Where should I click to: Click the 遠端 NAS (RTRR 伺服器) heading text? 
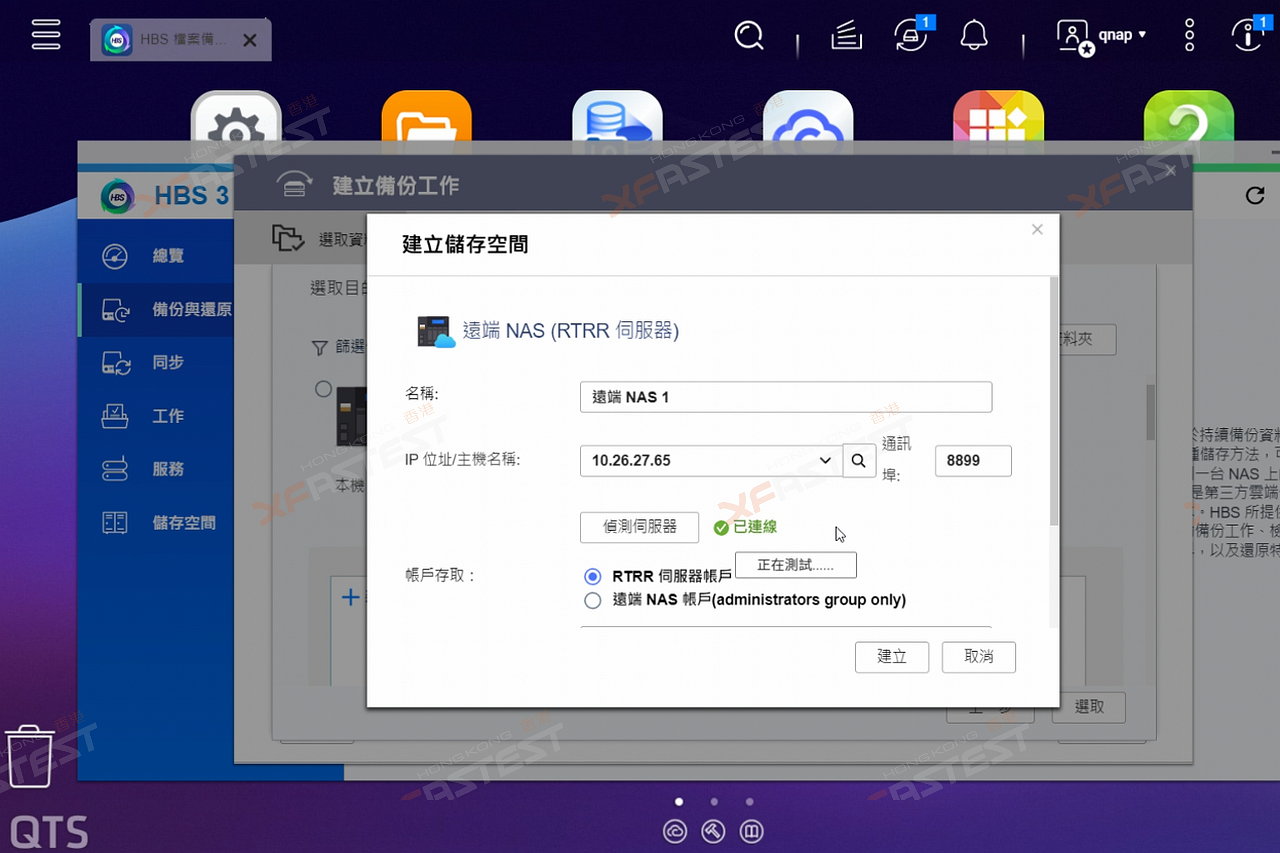click(x=571, y=331)
